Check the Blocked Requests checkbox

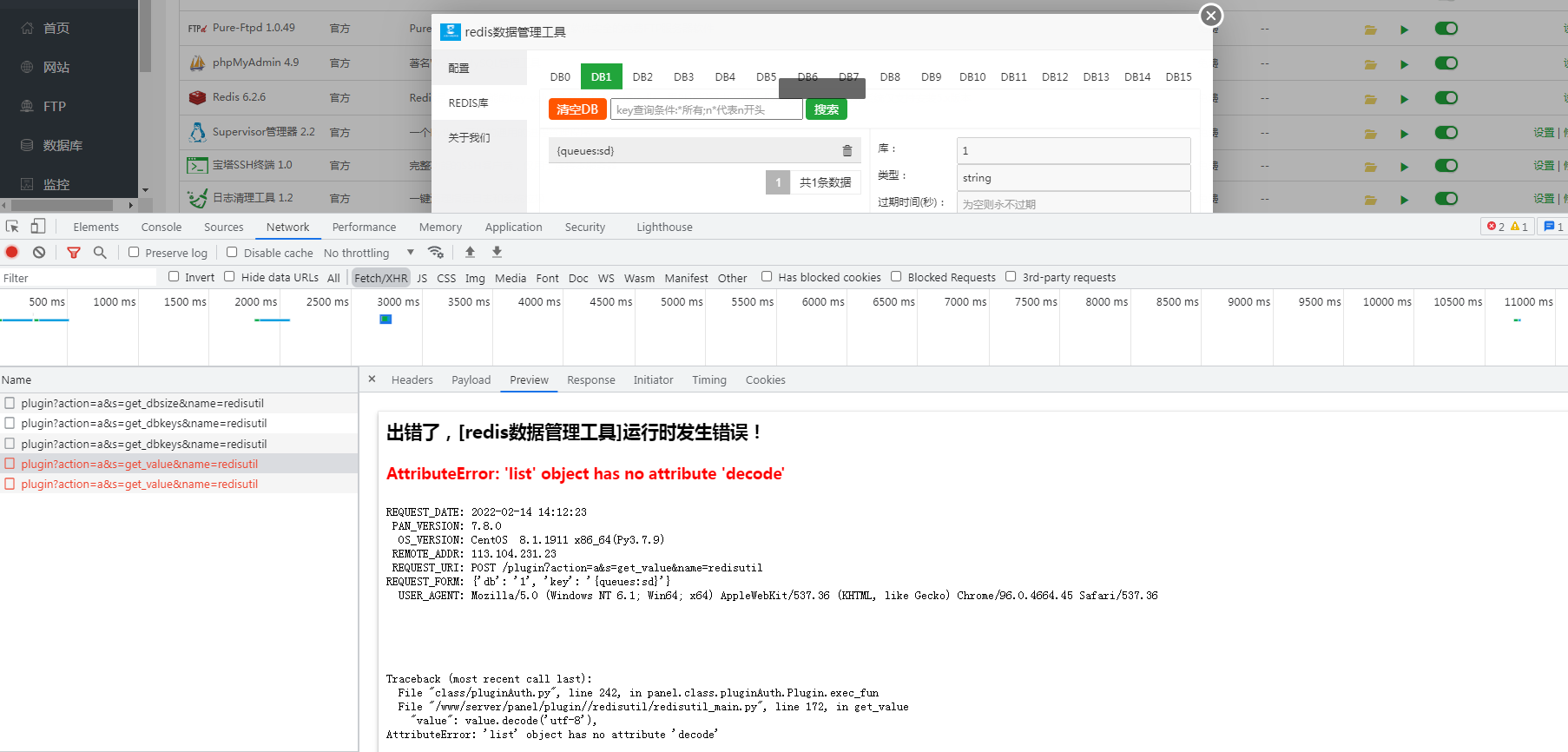click(896, 277)
